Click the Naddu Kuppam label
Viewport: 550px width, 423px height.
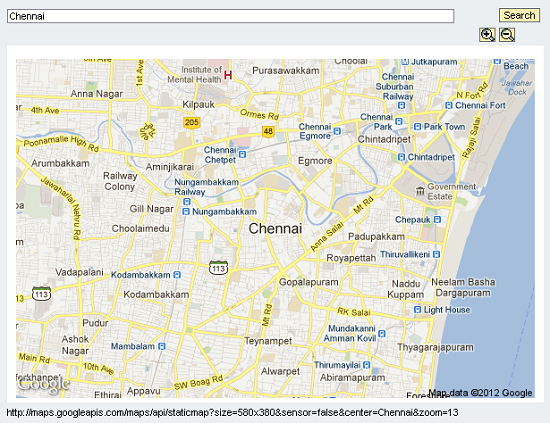pyautogui.click(x=405, y=289)
